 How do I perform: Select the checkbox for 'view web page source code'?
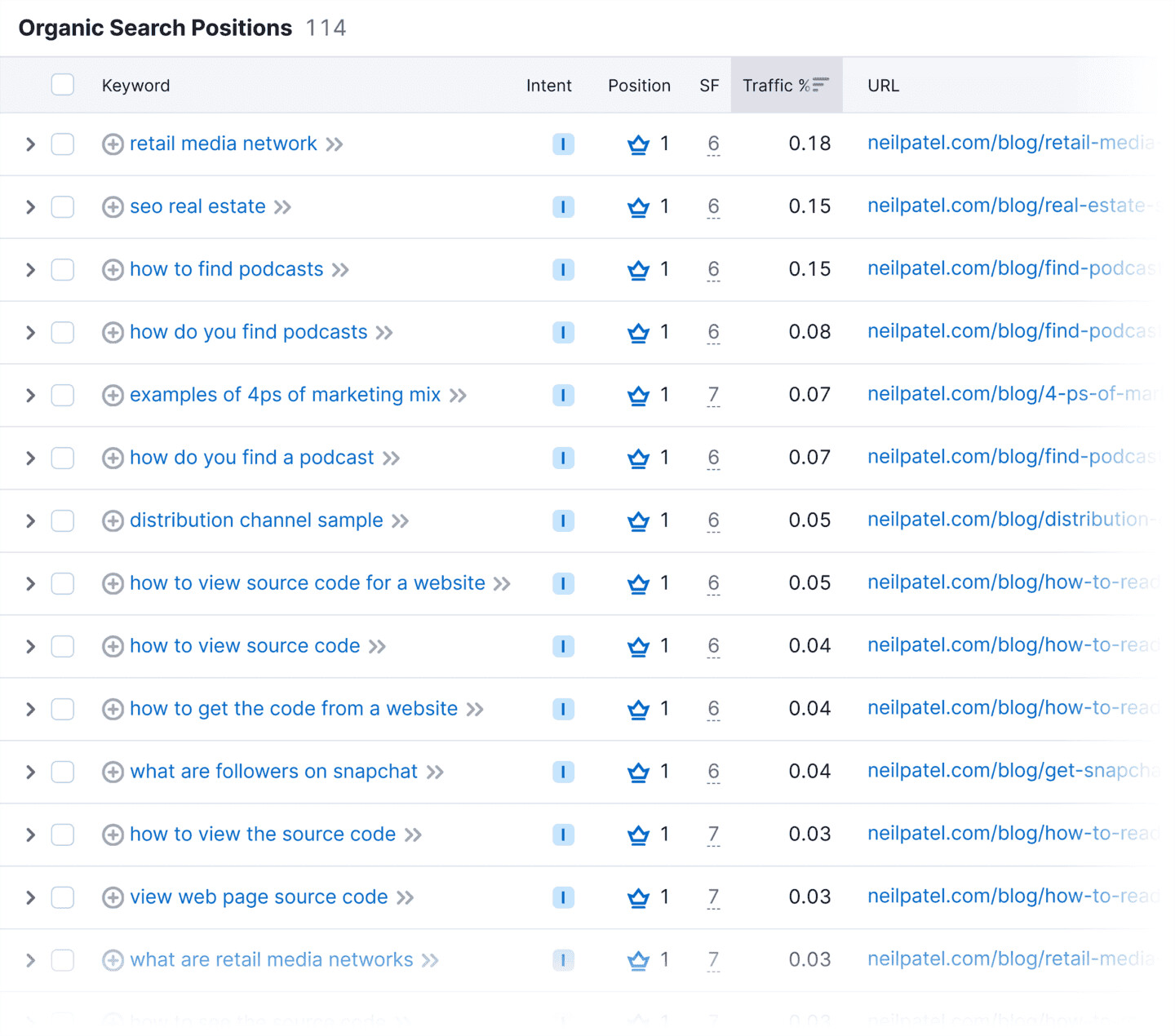(x=63, y=898)
